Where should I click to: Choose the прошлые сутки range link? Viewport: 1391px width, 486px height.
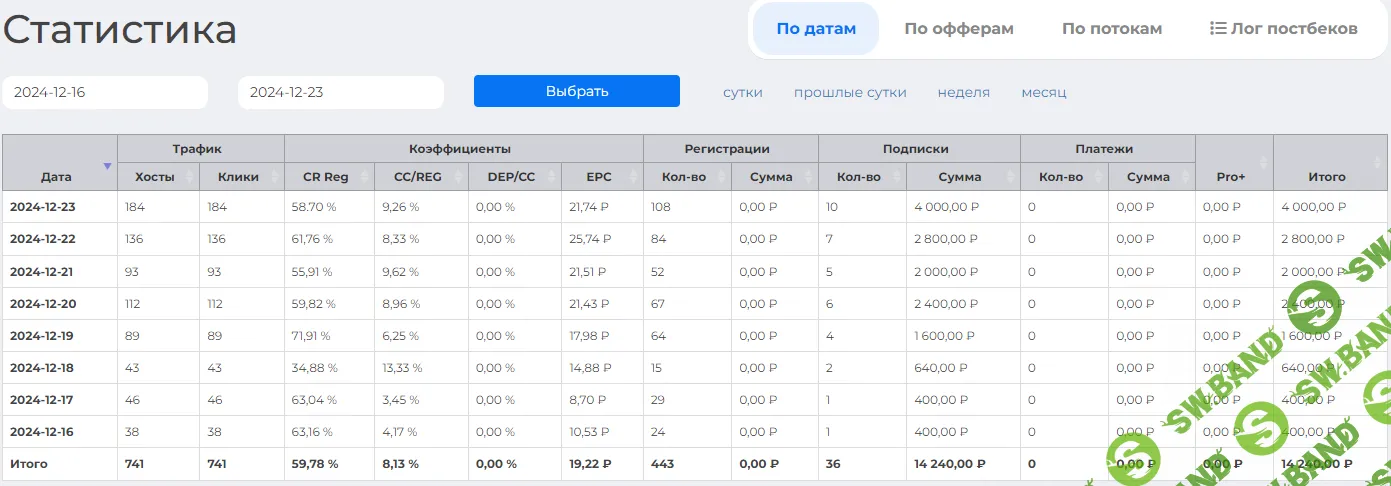[x=850, y=92]
